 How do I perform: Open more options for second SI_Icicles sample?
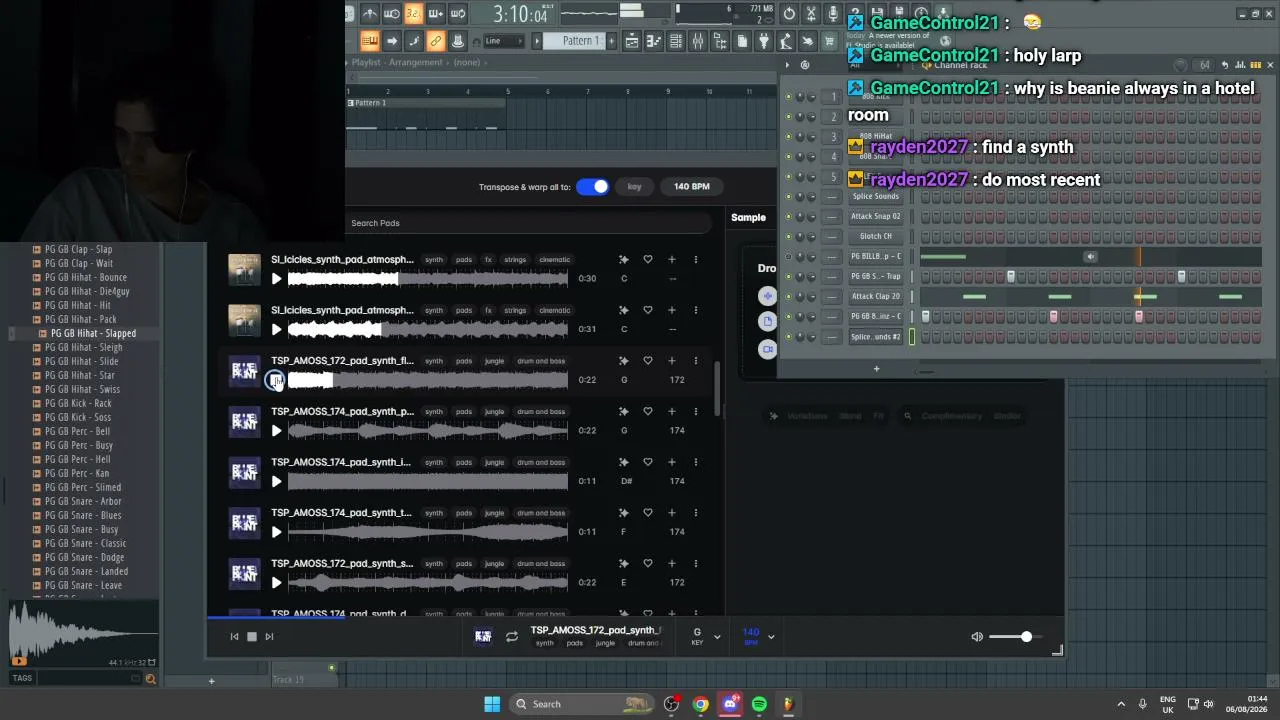tap(696, 310)
